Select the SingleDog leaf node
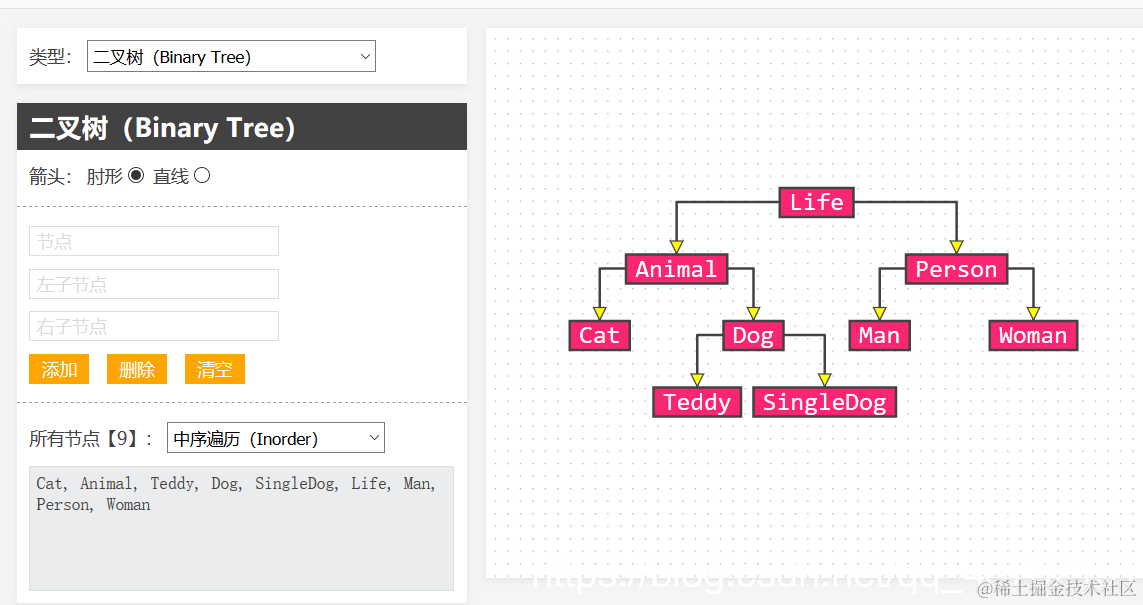The width and height of the screenshot is (1143, 605). pyautogui.click(x=824, y=402)
